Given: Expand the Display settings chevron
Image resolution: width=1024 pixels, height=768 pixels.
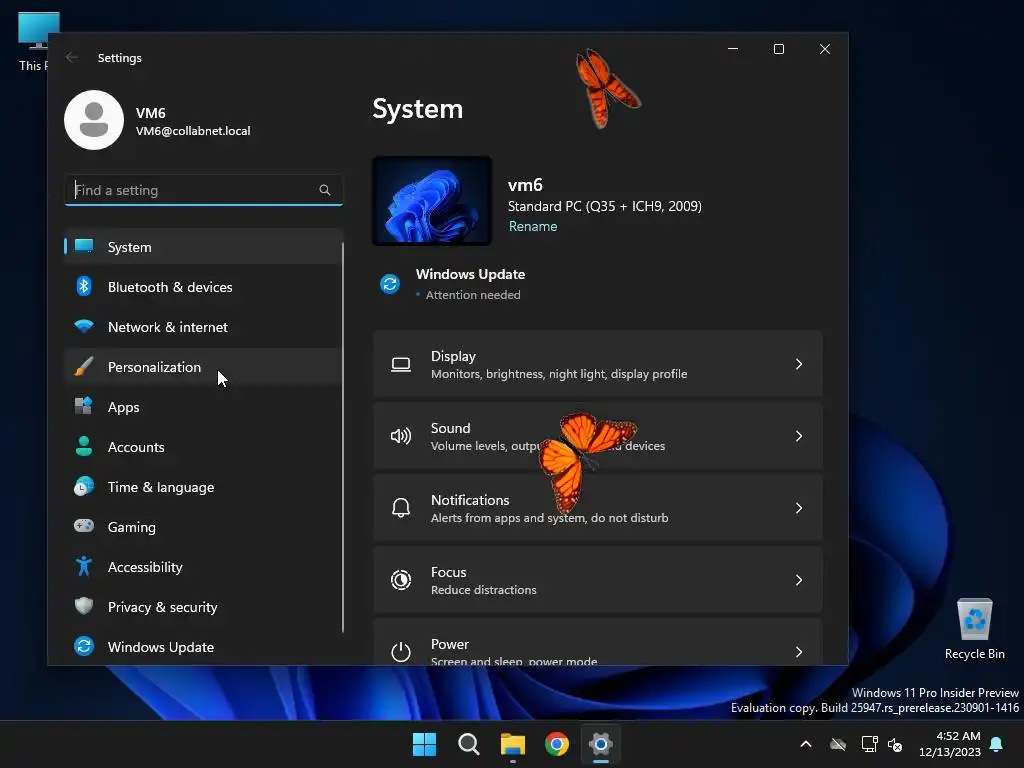Looking at the screenshot, I should point(799,364).
